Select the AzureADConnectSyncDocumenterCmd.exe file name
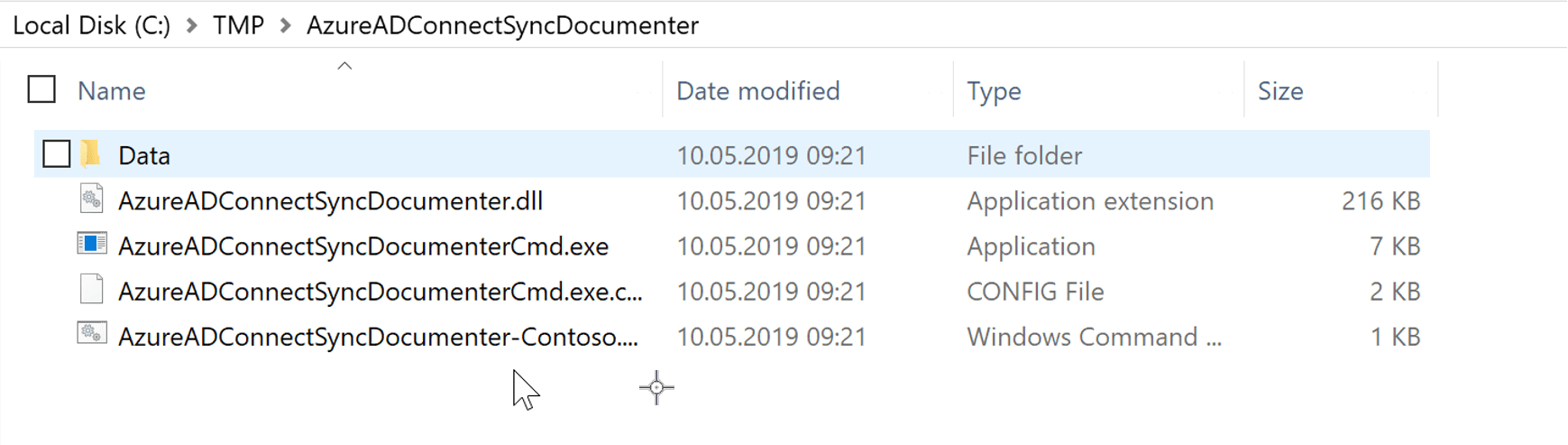This screenshot has width=1568, height=445. click(x=363, y=246)
